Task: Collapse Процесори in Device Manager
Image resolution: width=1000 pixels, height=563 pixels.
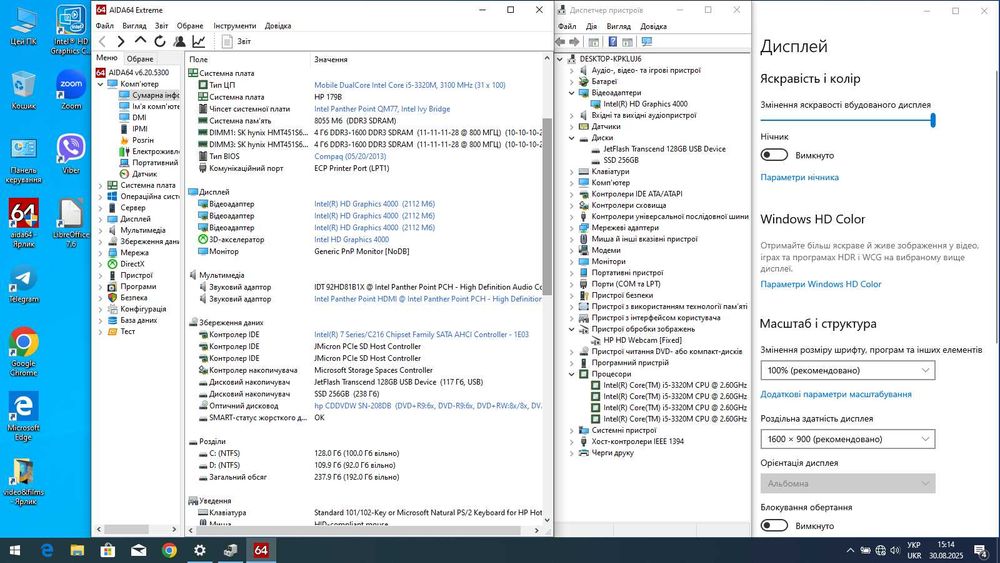Action: tap(571, 374)
